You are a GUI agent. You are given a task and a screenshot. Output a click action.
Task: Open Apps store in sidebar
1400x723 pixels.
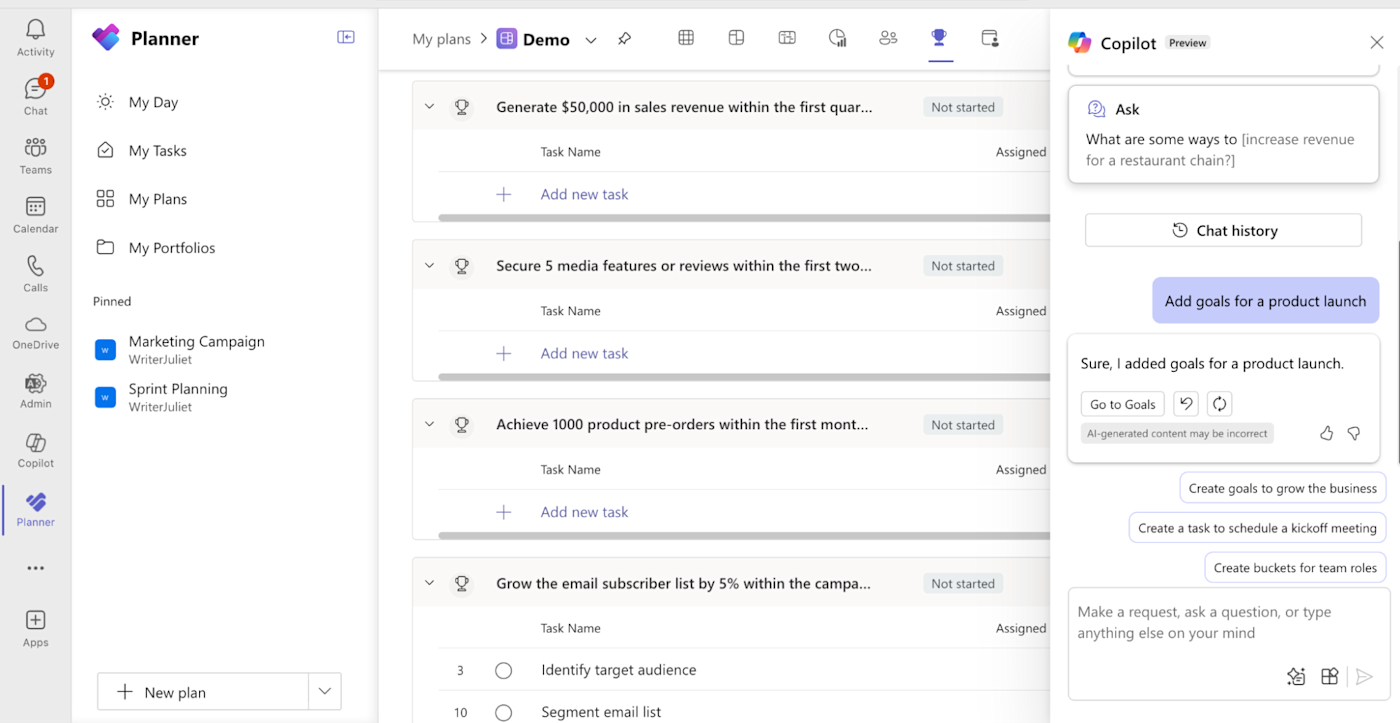(35, 629)
